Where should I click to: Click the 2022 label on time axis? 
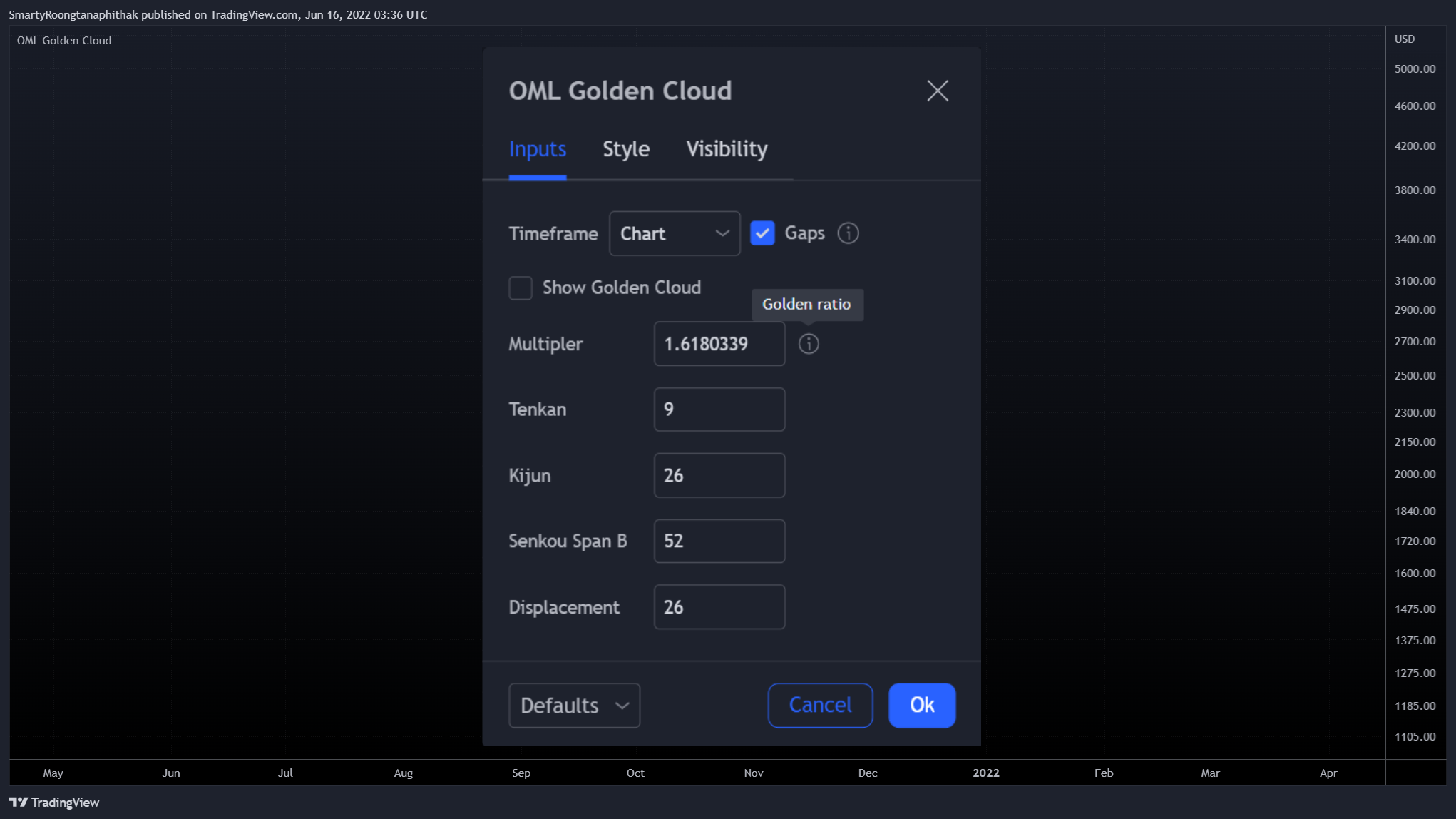coord(986,773)
